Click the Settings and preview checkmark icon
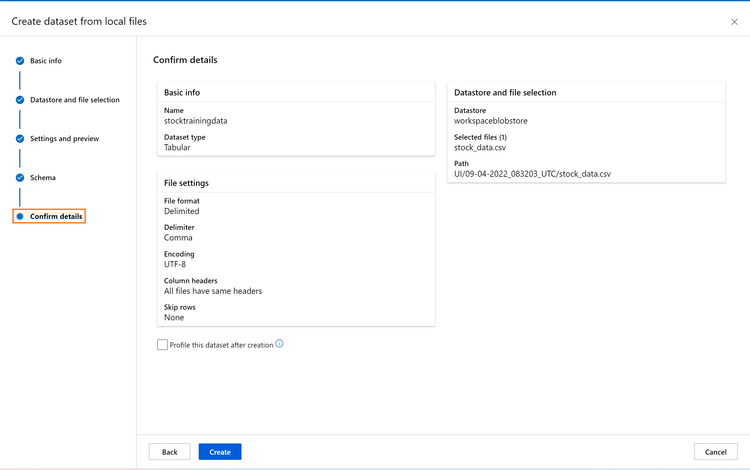This screenshot has width=750, height=470. click(x=20, y=139)
